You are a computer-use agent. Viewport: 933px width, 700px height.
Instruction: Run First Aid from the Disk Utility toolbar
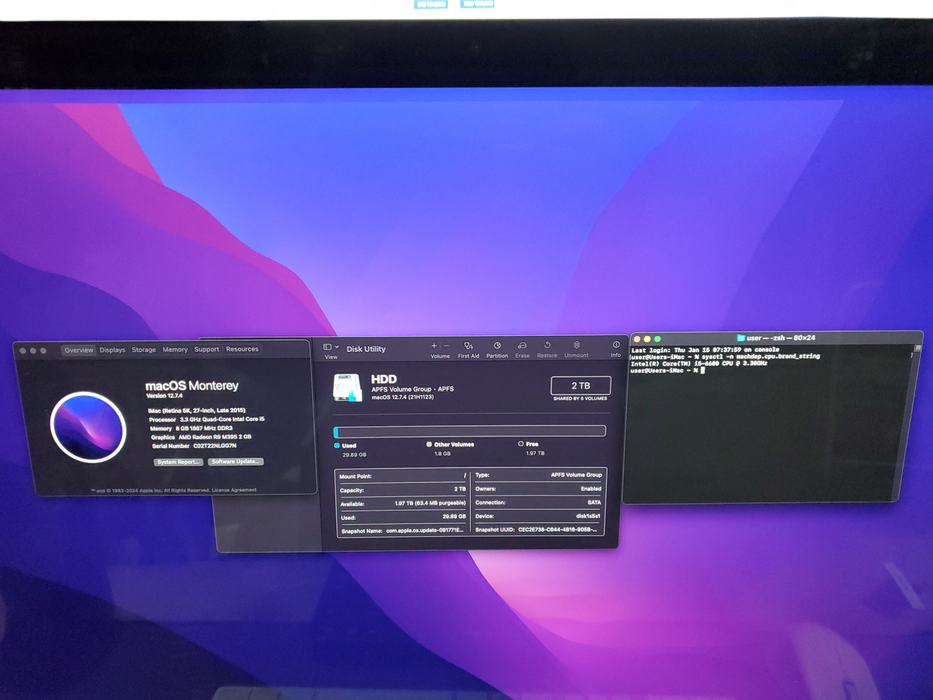tap(468, 346)
